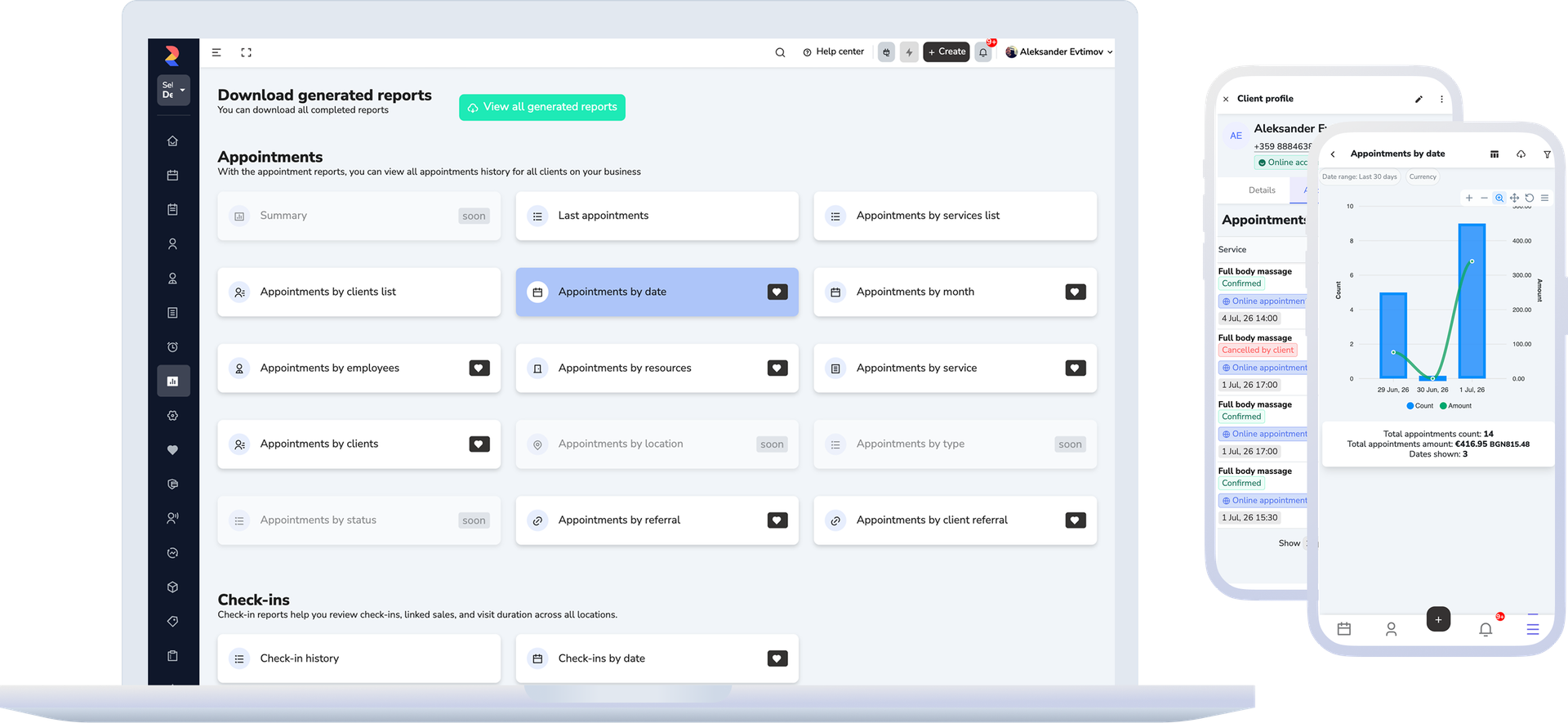Collapse sidebar with hamburger menu icon
The image size is (1568, 723).
tap(216, 52)
